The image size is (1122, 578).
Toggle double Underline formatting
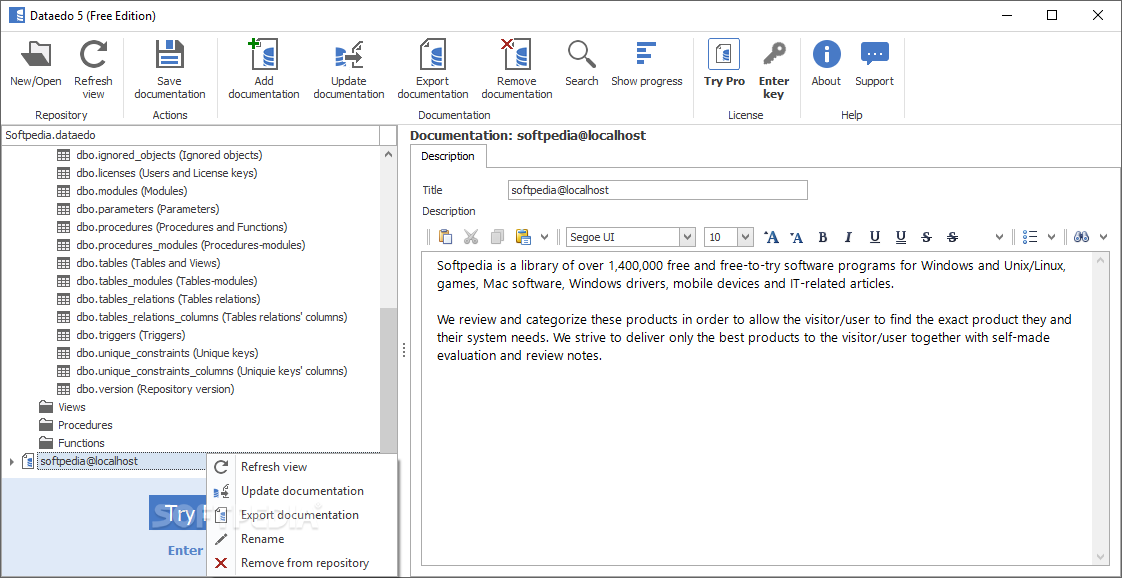(x=901, y=237)
